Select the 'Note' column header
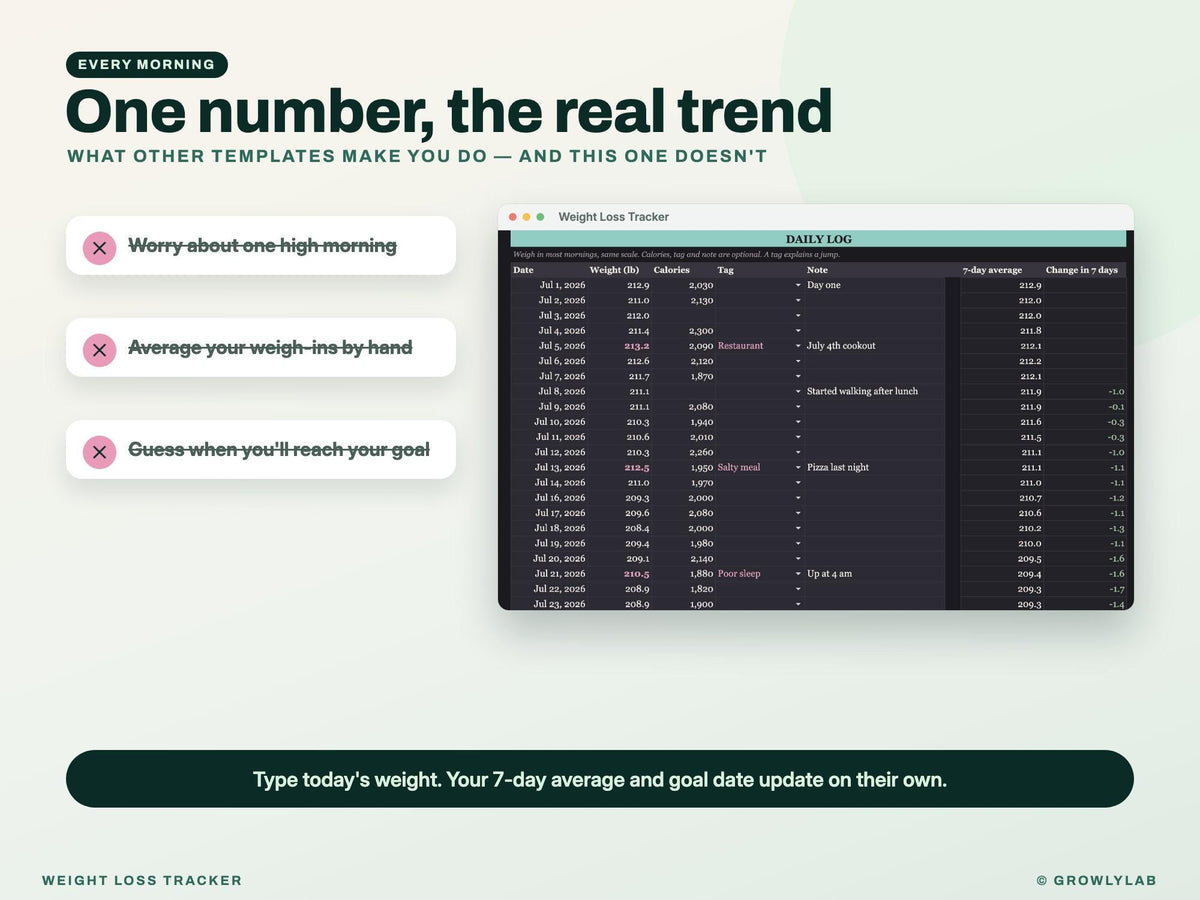The image size is (1200, 900). point(875,270)
